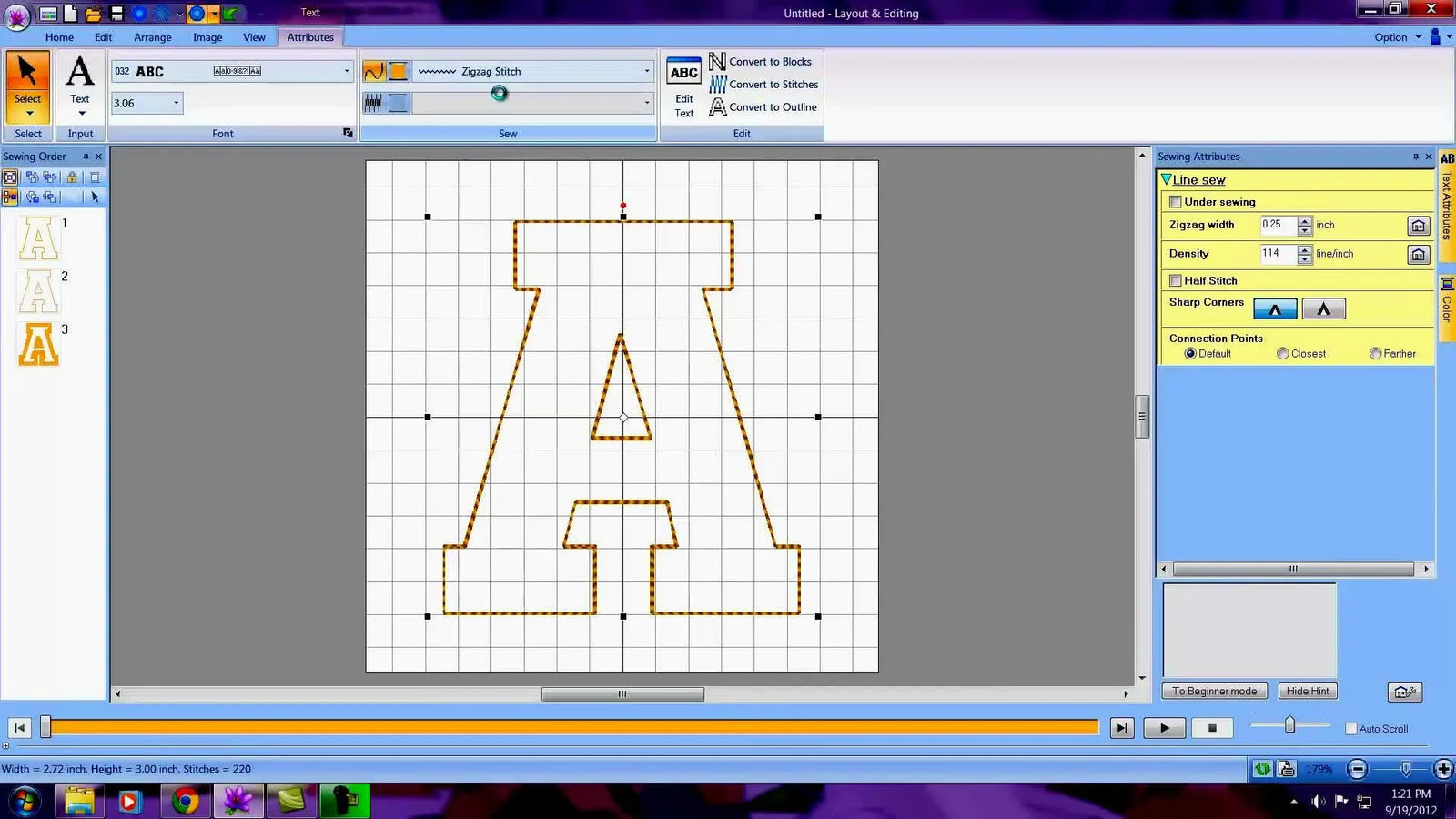Enable Half Stitch
1456x819 pixels.
[x=1175, y=280]
